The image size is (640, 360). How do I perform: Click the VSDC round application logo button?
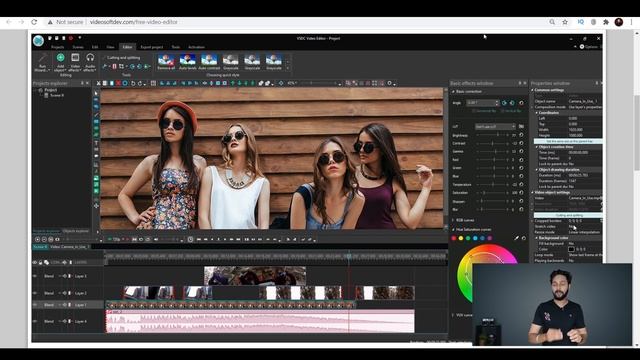pos(38,40)
